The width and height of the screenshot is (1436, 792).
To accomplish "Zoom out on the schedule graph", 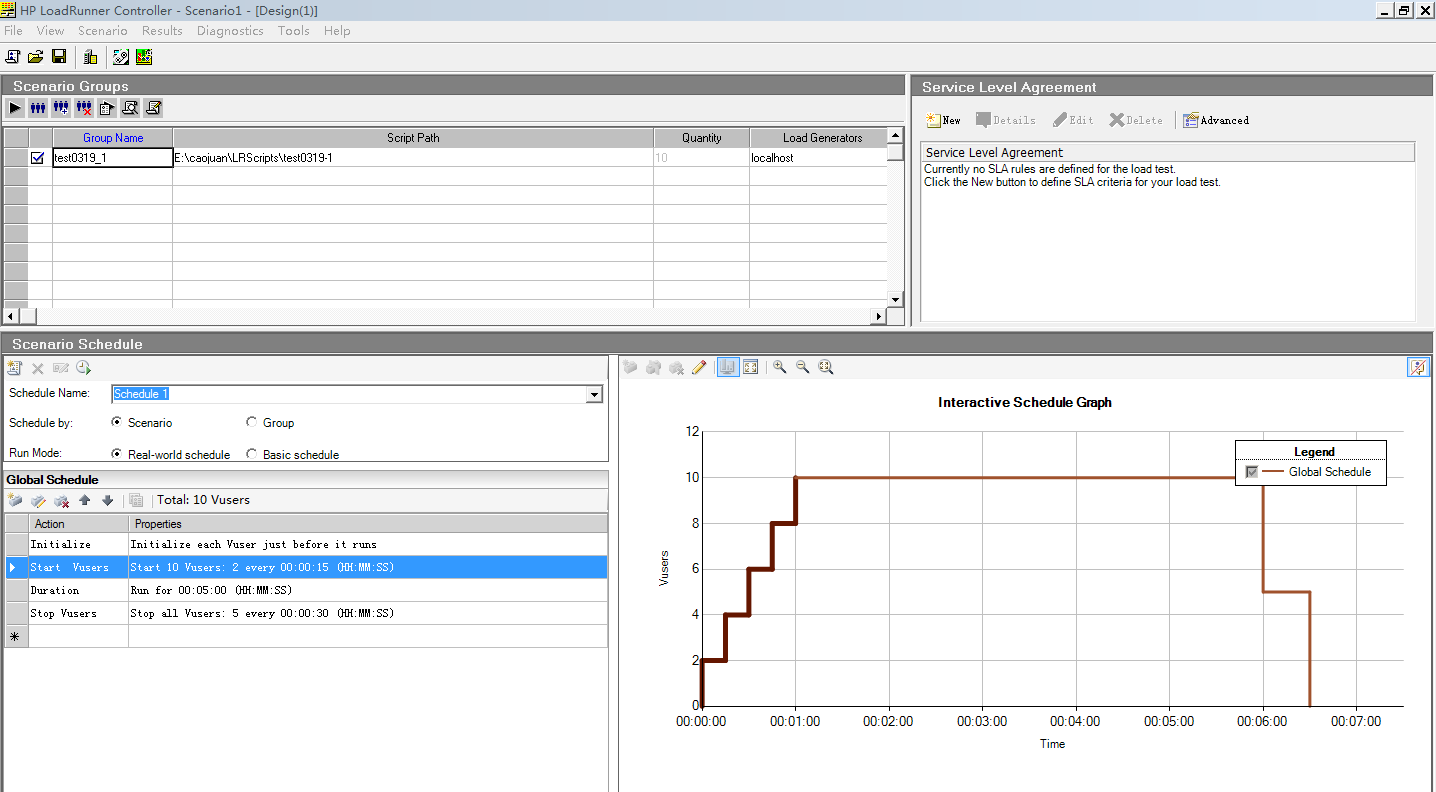I will (803, 367).
